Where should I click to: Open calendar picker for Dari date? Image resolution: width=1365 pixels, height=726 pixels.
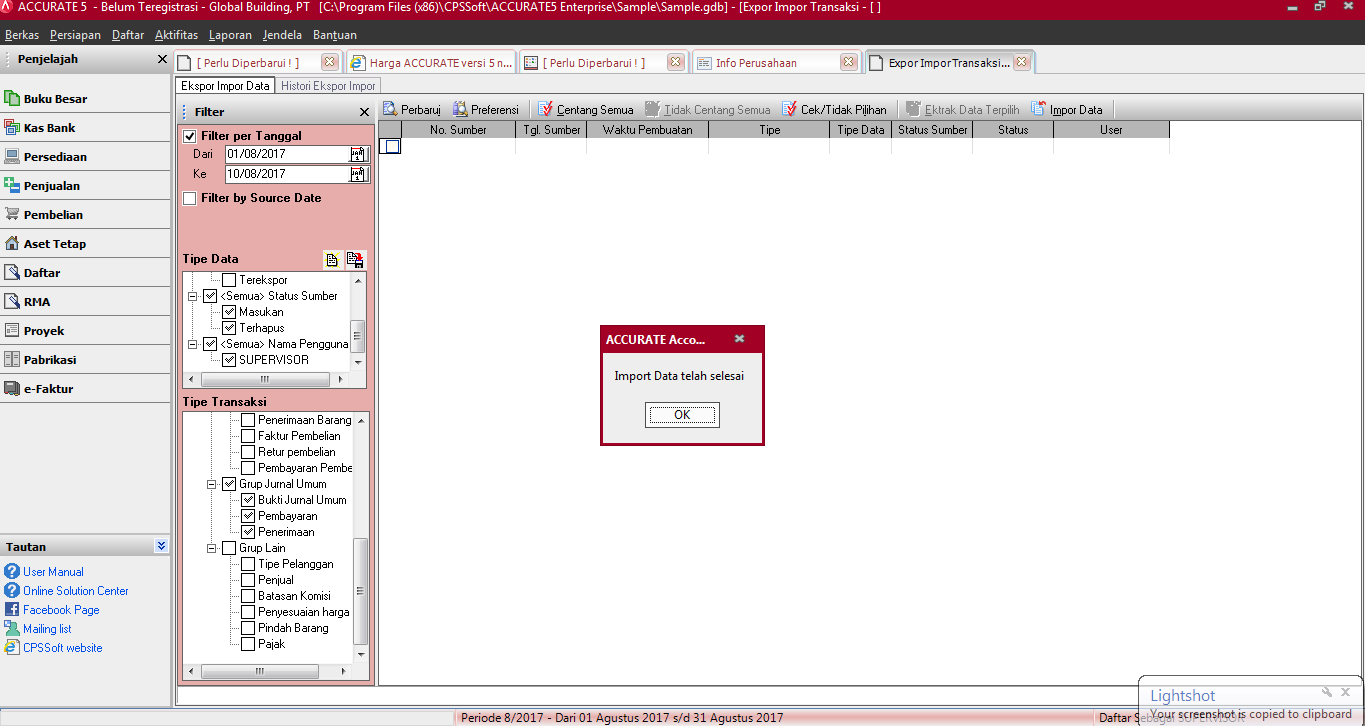[358, 154]
